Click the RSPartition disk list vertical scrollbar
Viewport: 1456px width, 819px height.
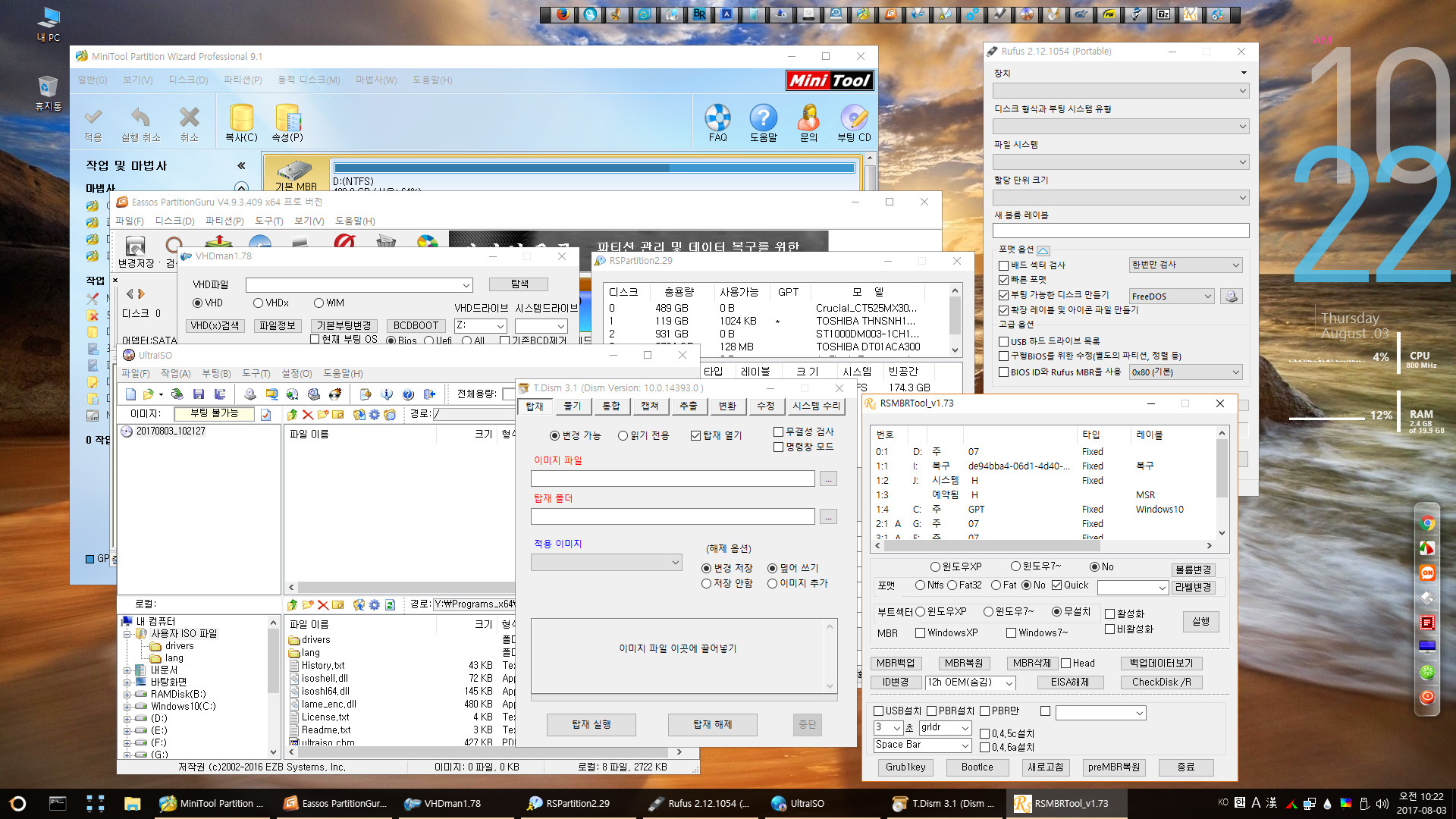click(955, 319)
